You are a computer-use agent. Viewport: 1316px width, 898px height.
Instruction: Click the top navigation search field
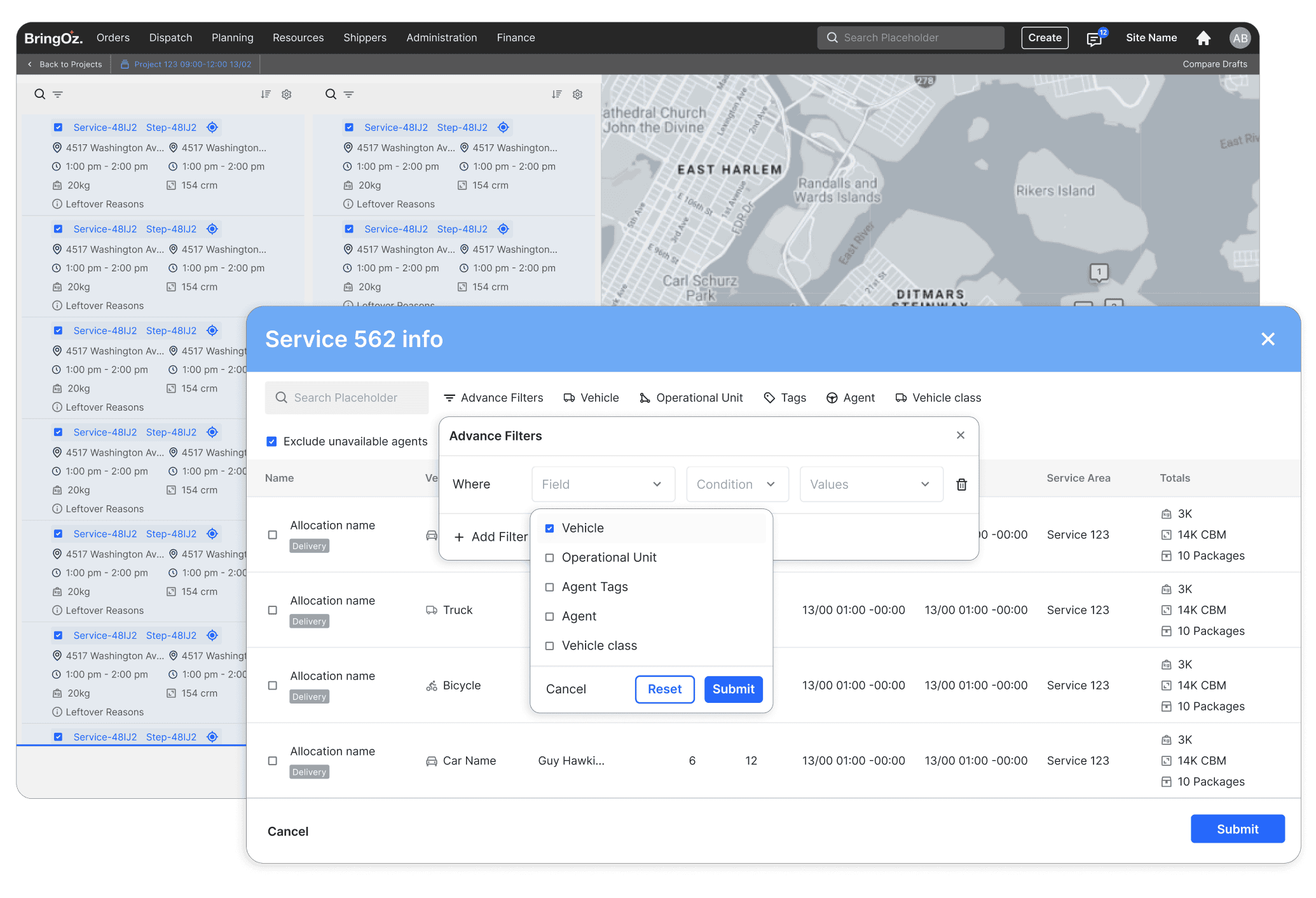coord(910,37)
